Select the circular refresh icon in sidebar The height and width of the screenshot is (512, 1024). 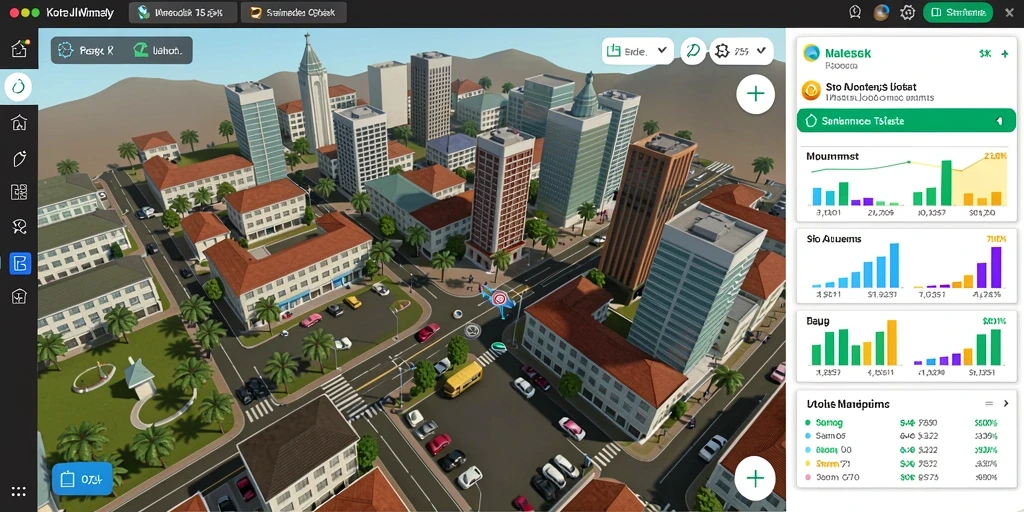[x=18, y=87]
